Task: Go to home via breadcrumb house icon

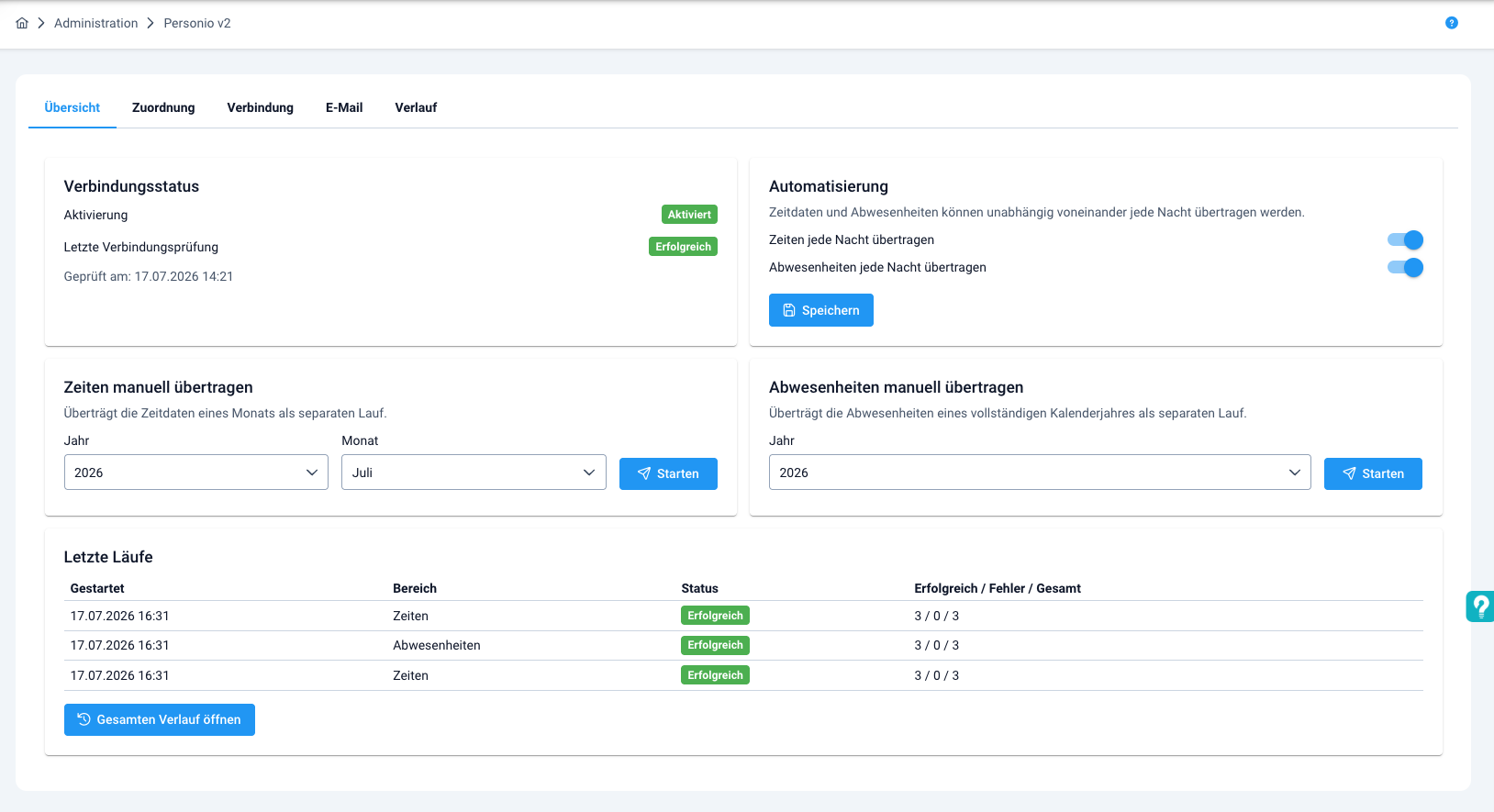Action: click(x=22, y=23)
